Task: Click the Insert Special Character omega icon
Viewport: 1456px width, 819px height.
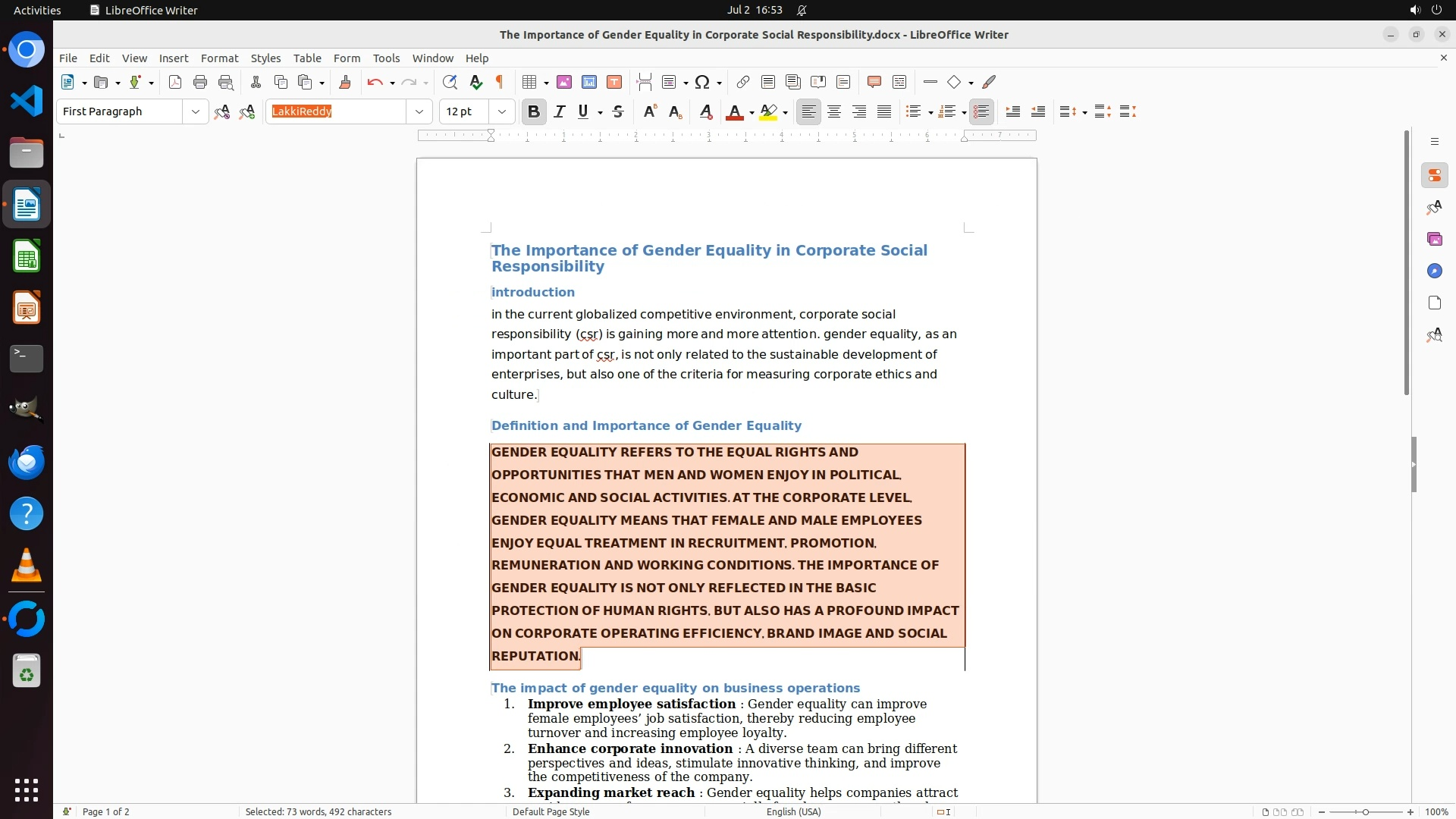Action: (702, 82)
